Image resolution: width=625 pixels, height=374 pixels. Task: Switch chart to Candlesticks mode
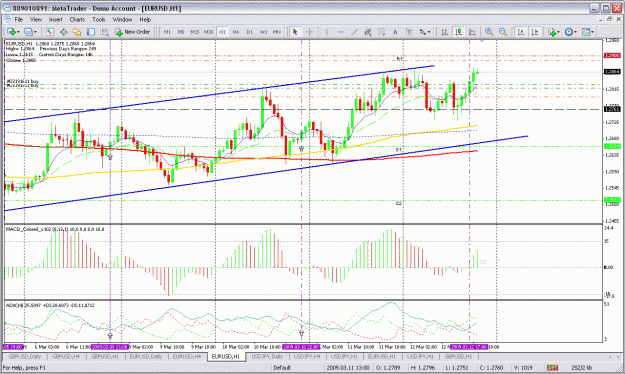(458, 31)
